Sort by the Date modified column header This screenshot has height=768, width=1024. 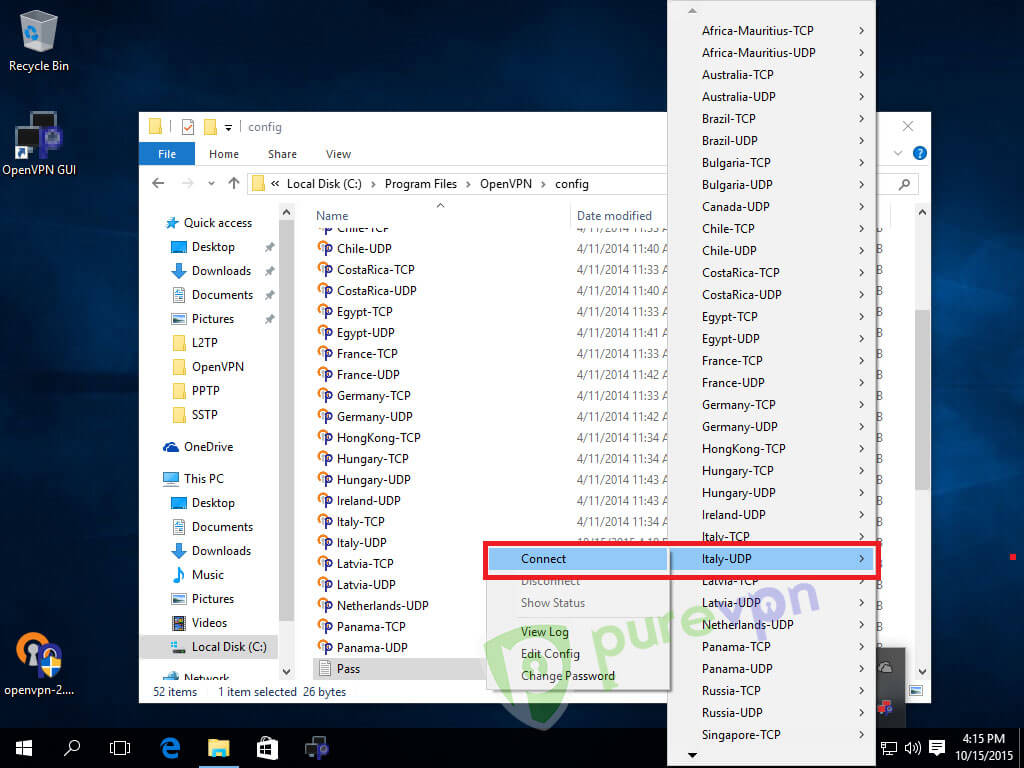(x=614, y=216)
